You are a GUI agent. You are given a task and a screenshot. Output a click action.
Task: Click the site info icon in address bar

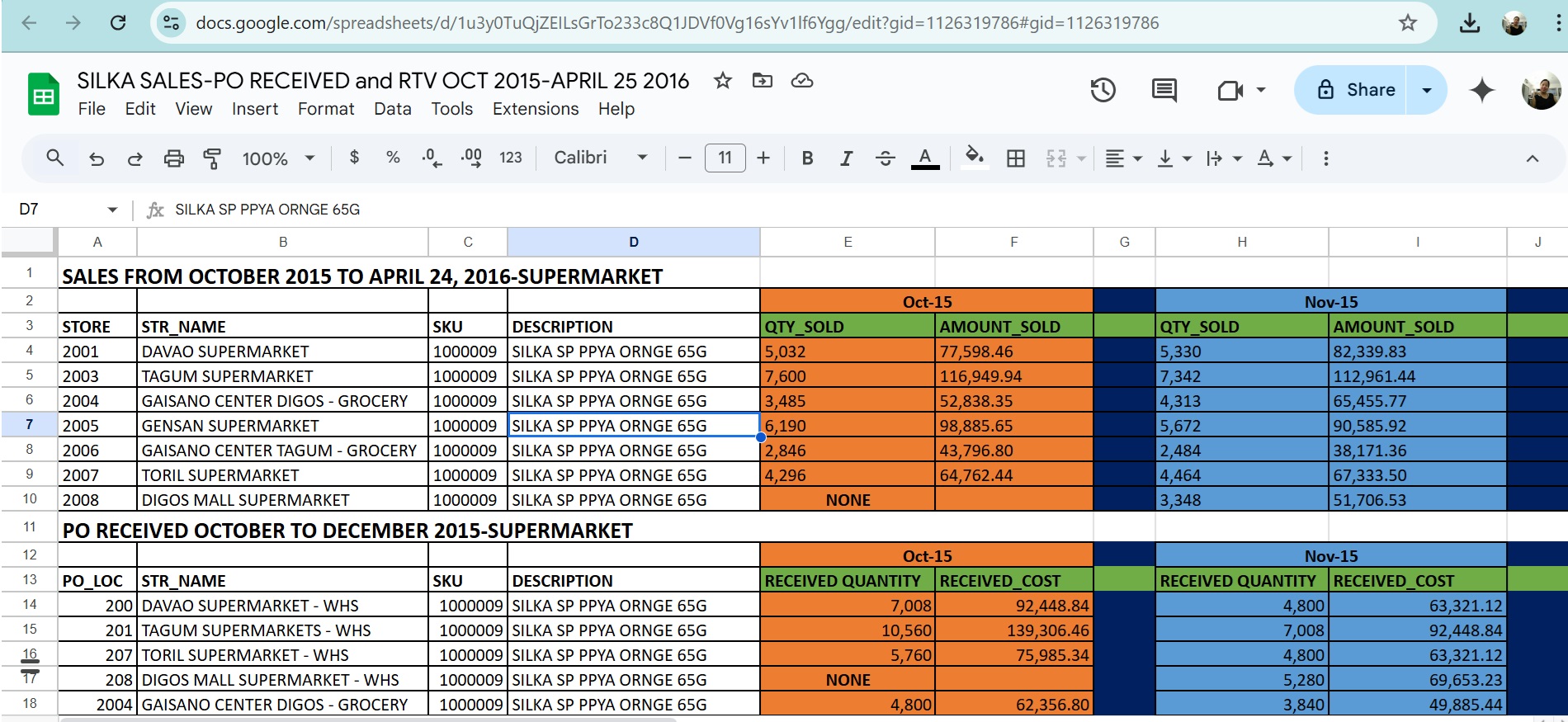(x=171, y=23)
